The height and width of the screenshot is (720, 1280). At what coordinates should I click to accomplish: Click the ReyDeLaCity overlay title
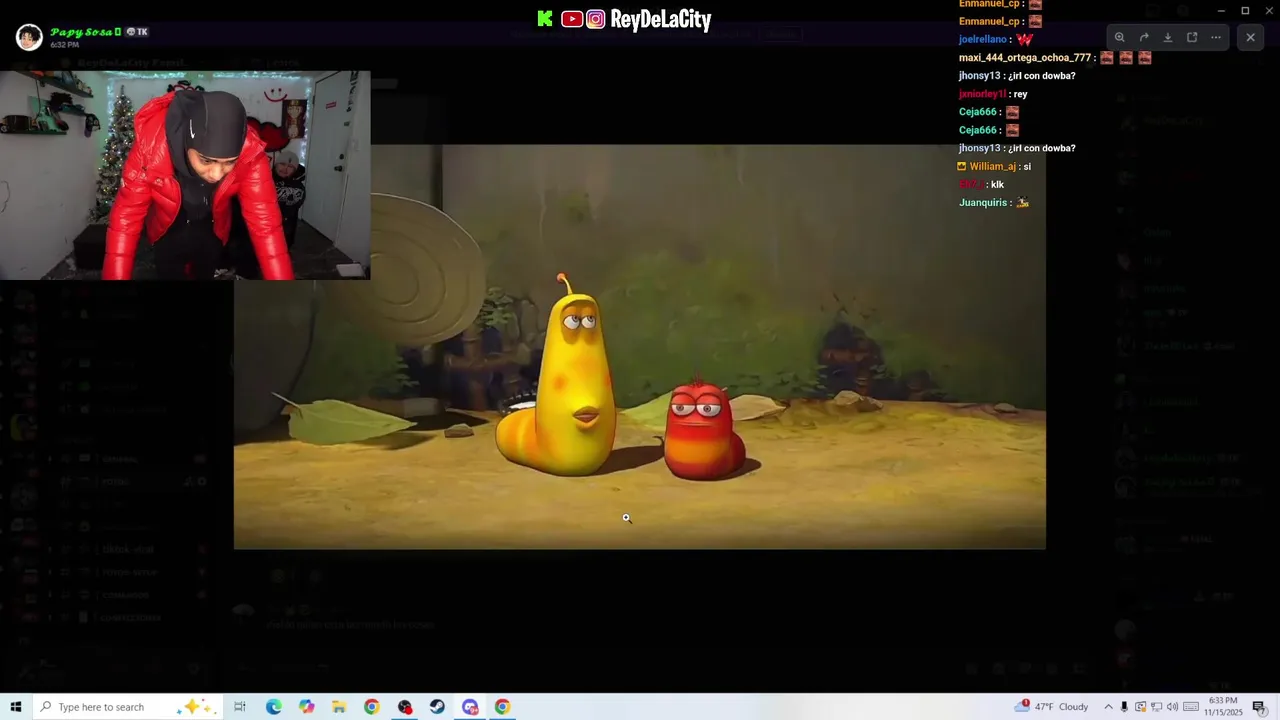click(x=661, y=19)
